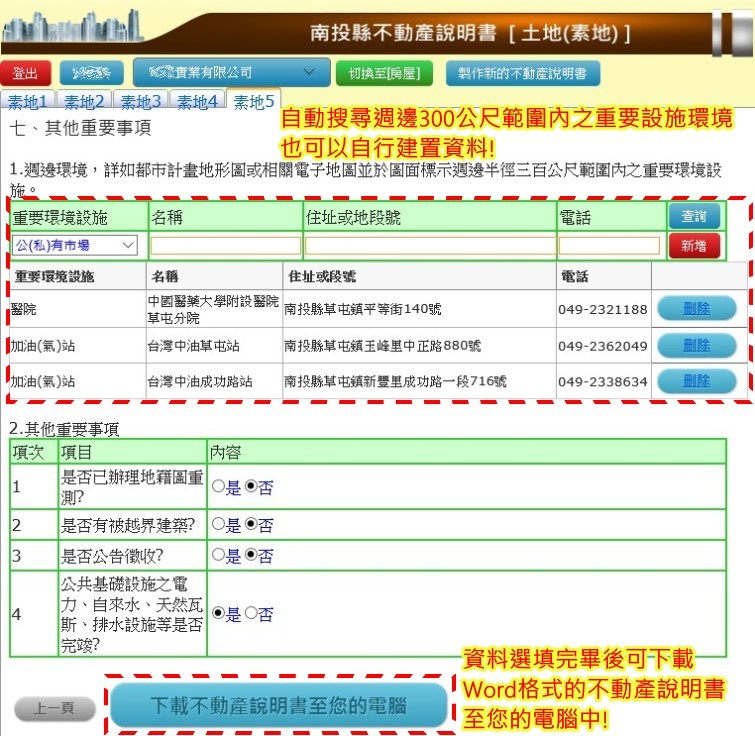Expand the 公(私)有市場 facility type dropdown

click(x=75, y=245)
